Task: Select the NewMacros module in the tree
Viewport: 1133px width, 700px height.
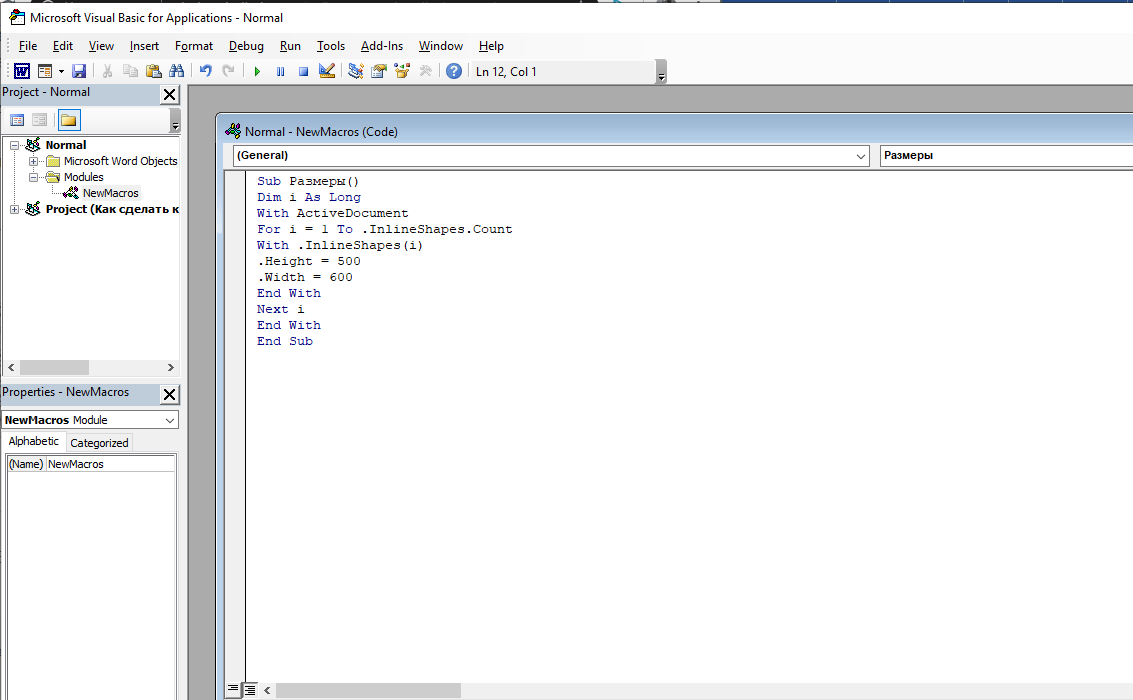Action: click(110, 193)
